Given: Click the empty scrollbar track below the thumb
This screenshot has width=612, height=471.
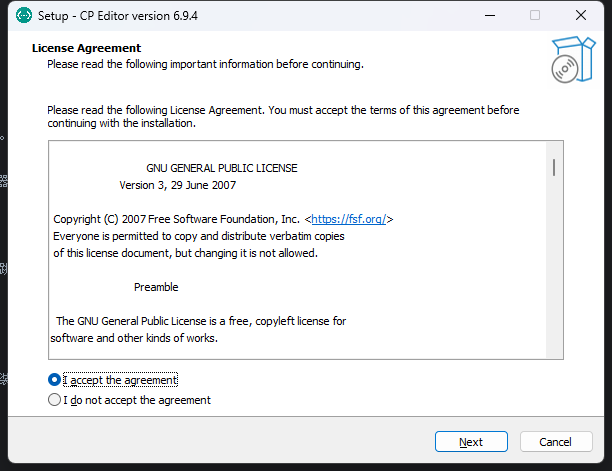Looking at the screenshot, I should click(554, 265).
